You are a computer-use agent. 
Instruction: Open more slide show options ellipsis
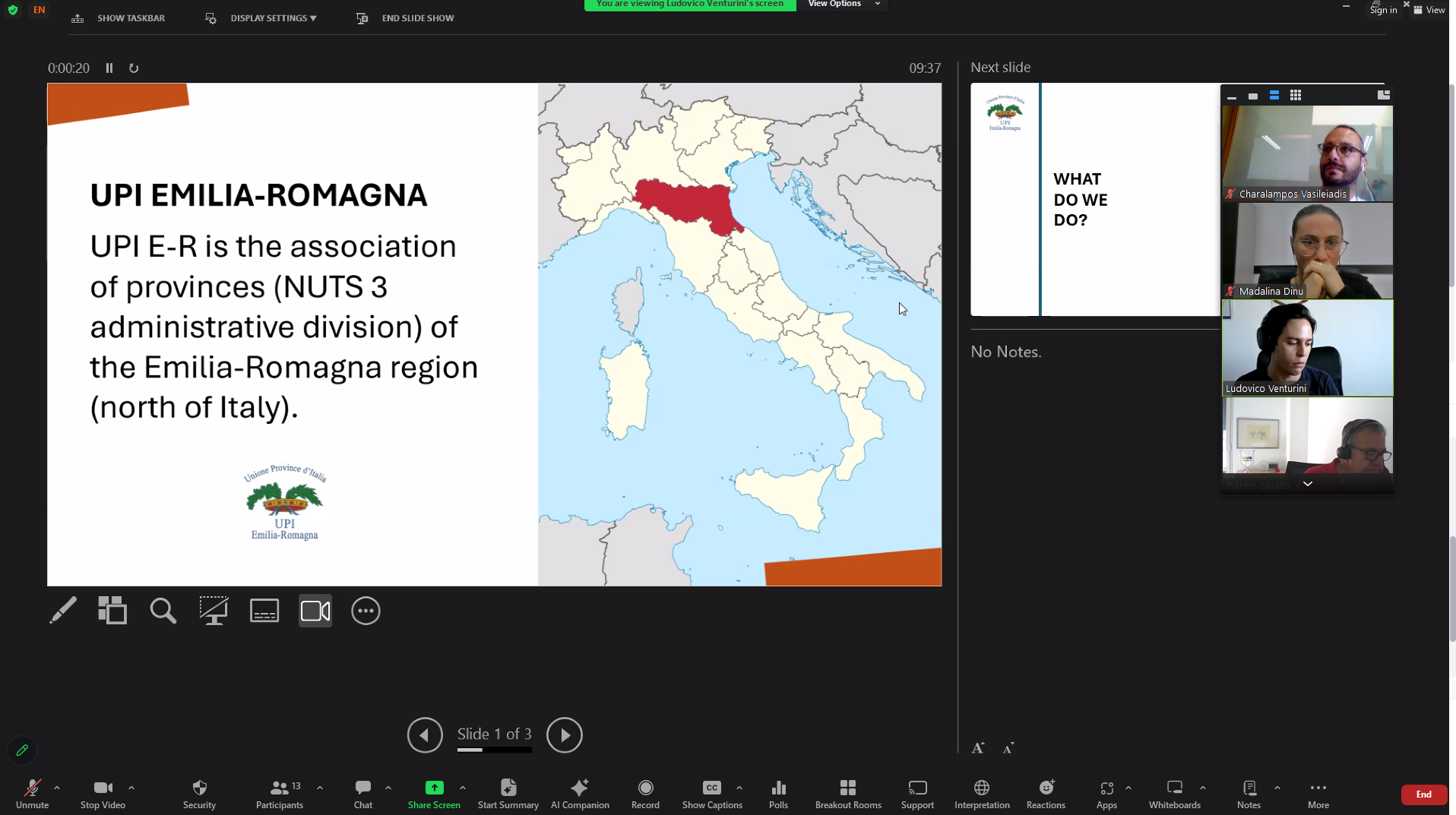tap(366, 611)
